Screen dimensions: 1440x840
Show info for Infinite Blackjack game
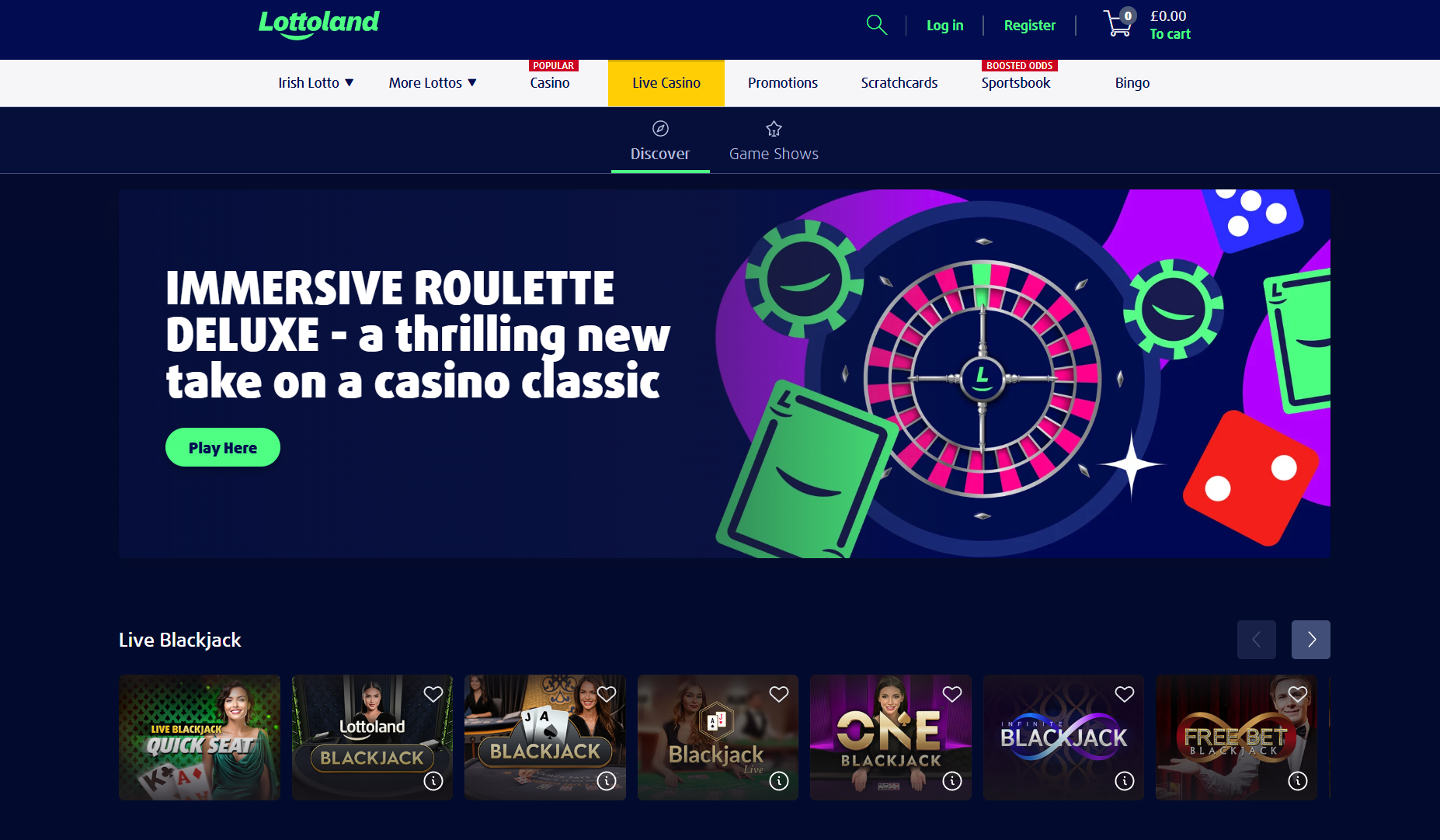[1125, 781]
